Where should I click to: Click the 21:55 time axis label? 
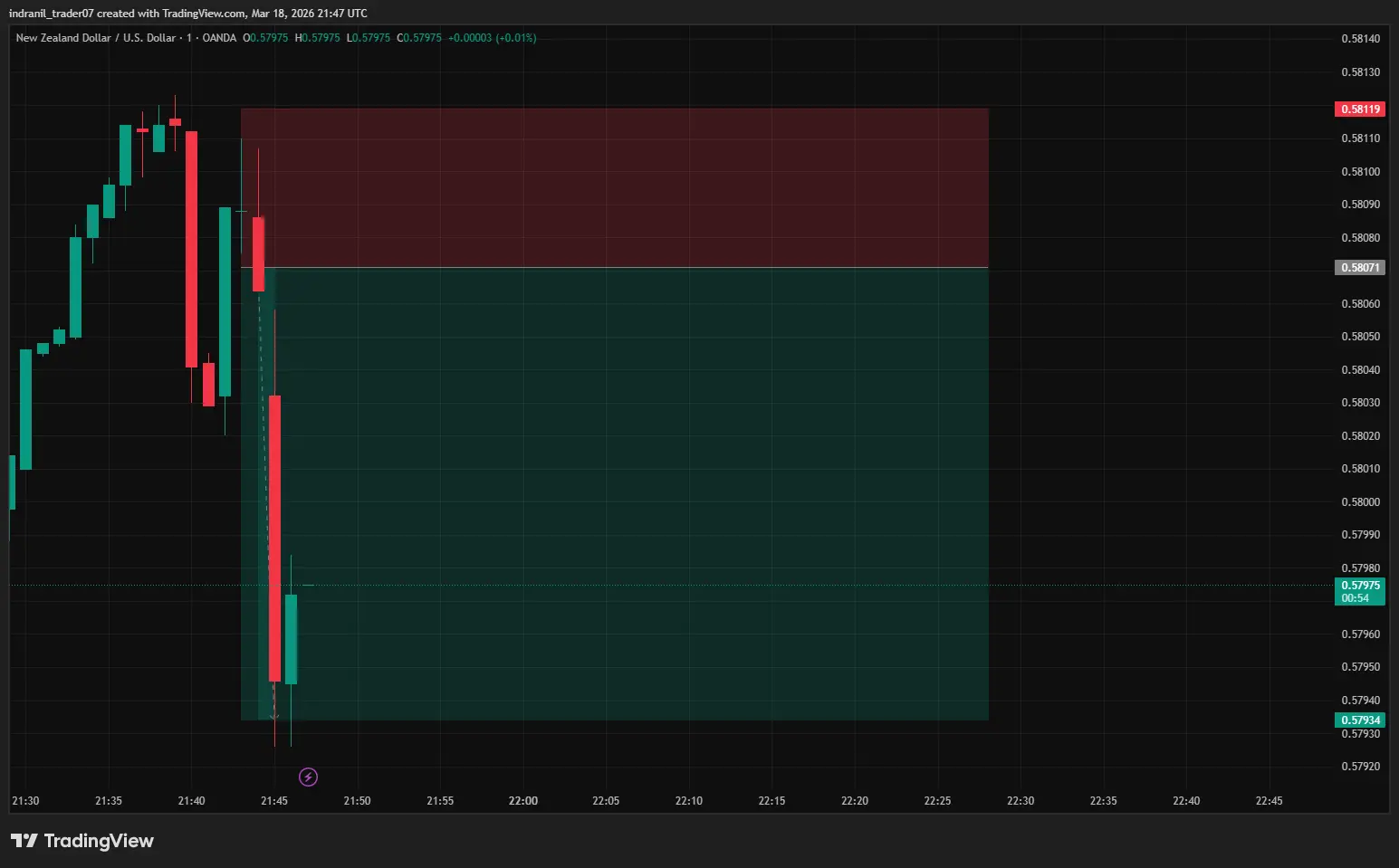(440, 801)
